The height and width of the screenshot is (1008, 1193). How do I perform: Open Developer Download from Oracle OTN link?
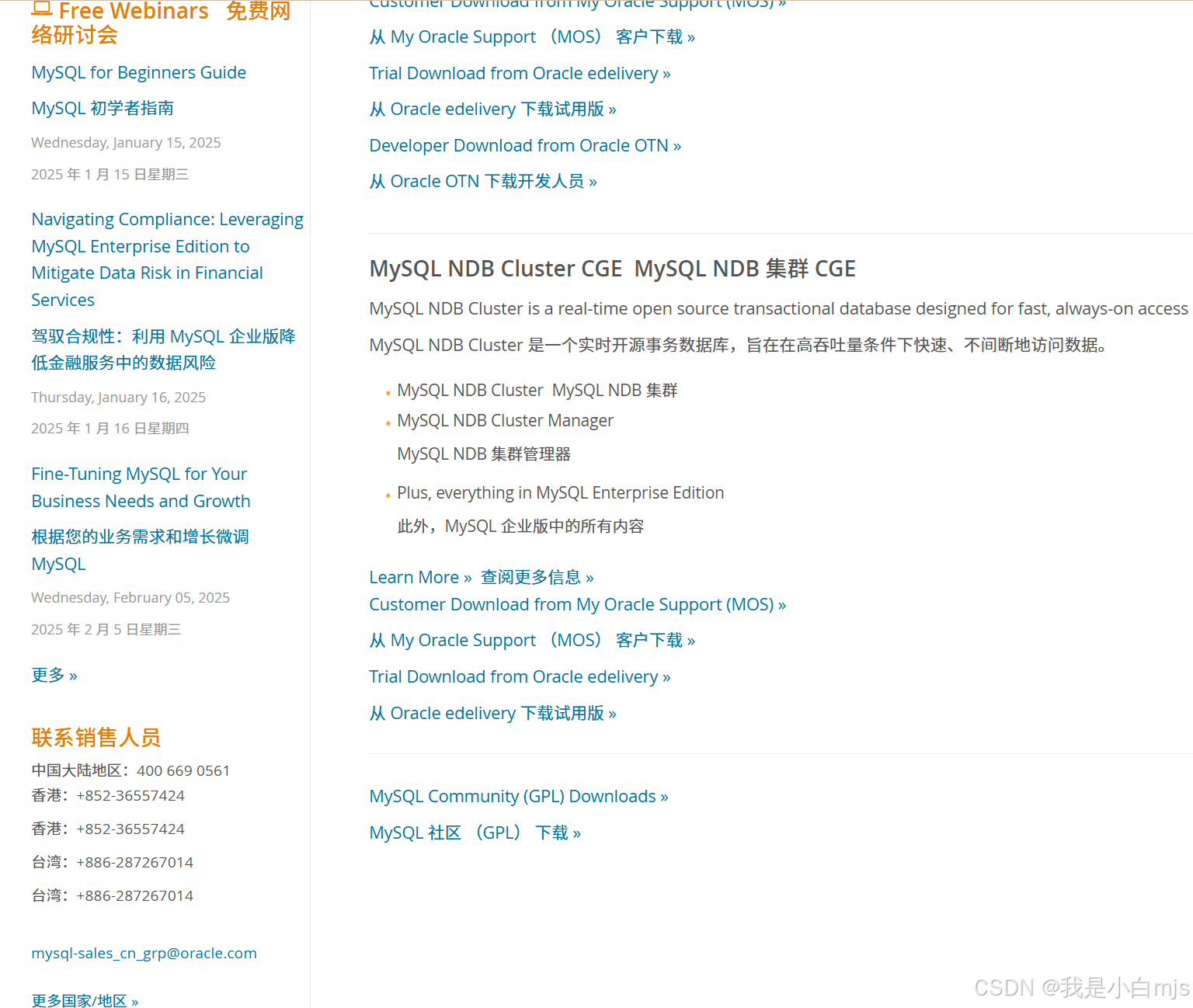525,145
